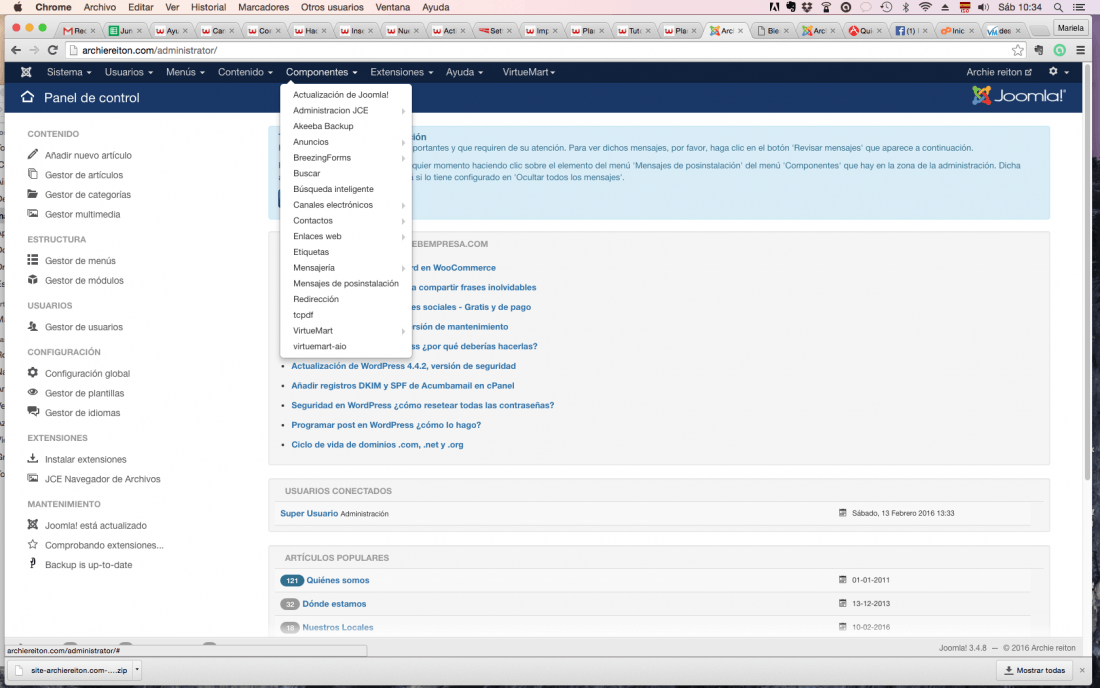This screenshot has width=1100, height=688.
Task: Click the green extension icon in Chrome toolbar
Action: pyautogui.click(x=1059, y=50)
